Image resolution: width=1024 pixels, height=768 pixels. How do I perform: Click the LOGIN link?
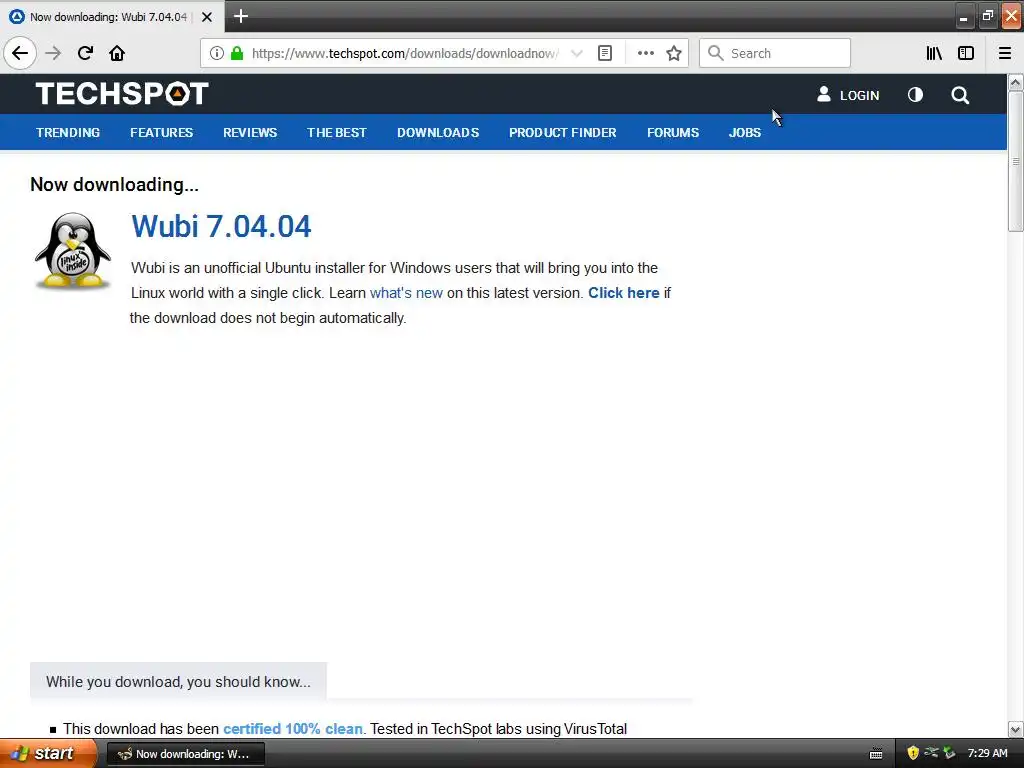coord(859,95)
